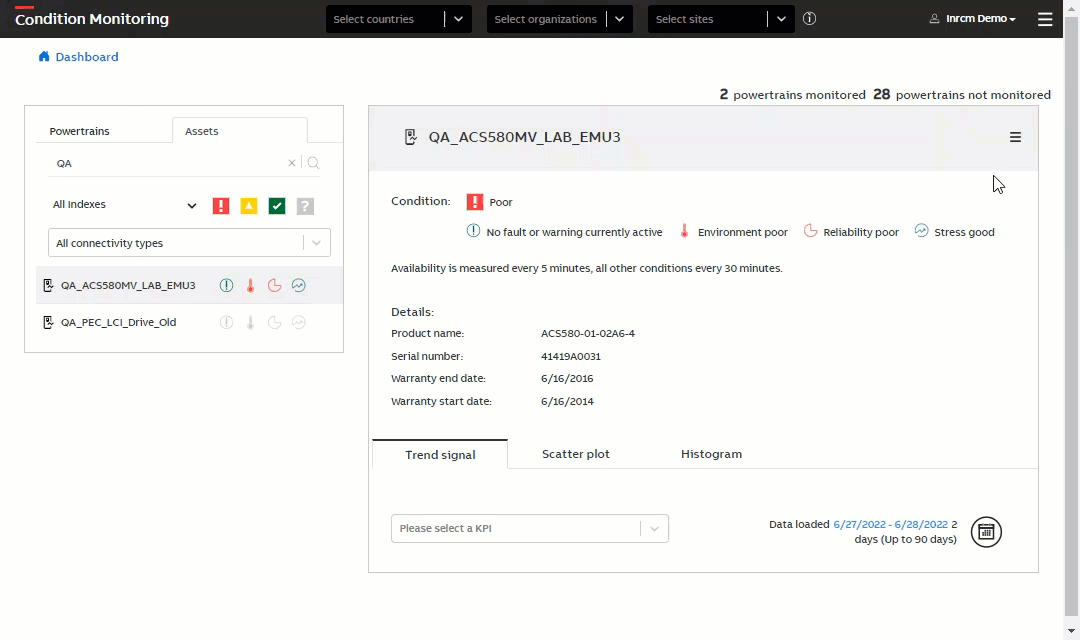Open the Please select a KPI dropdown
Viewport: 1080px width, 640px height.
[530, 528]
